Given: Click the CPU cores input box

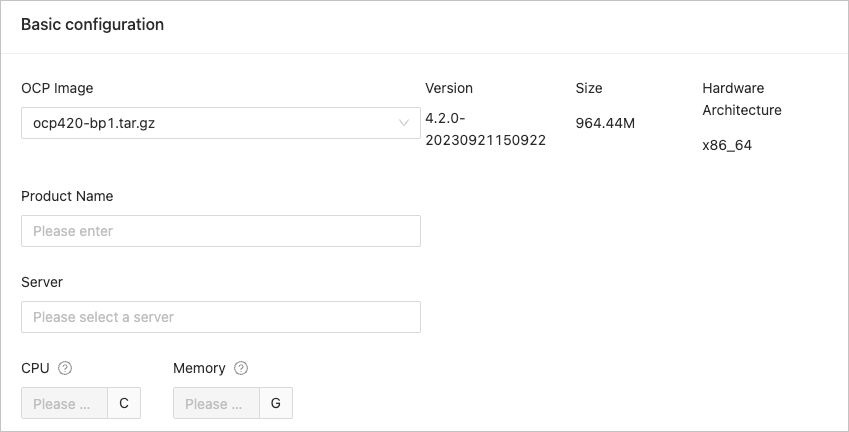Looking at the screenshot, I should tap(65, 404).
